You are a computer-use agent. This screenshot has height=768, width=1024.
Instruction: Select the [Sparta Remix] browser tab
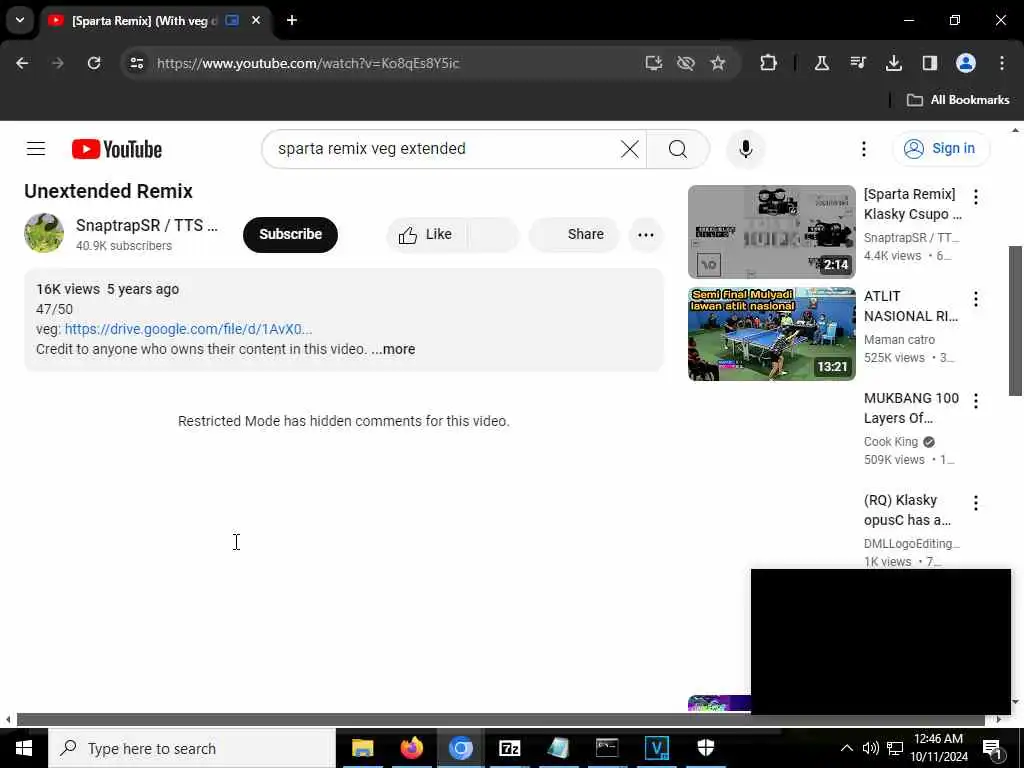click(146, 21)
